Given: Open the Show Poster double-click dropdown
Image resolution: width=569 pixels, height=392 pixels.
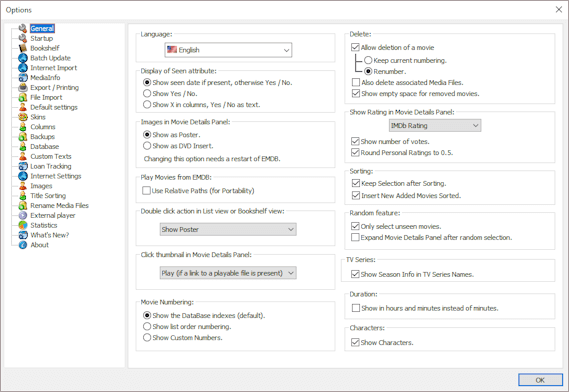Looking at the screenshot, I should coord(228,229).
